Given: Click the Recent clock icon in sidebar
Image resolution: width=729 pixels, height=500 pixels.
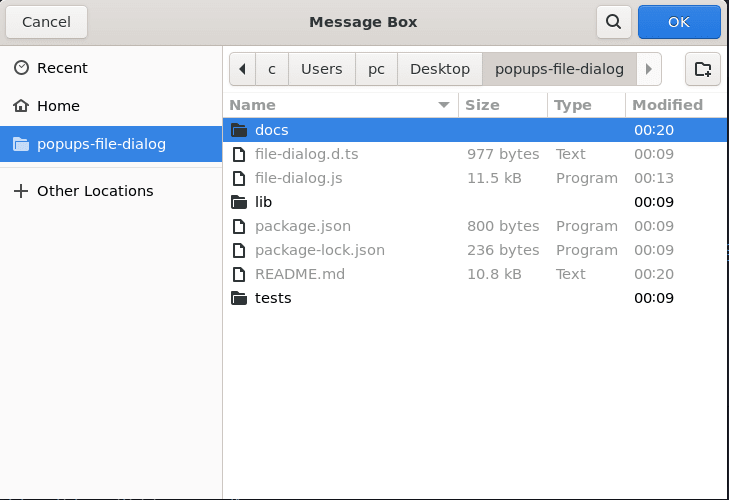Looking at the screenshot, I should pyautogui.click(x=21, y=68).
